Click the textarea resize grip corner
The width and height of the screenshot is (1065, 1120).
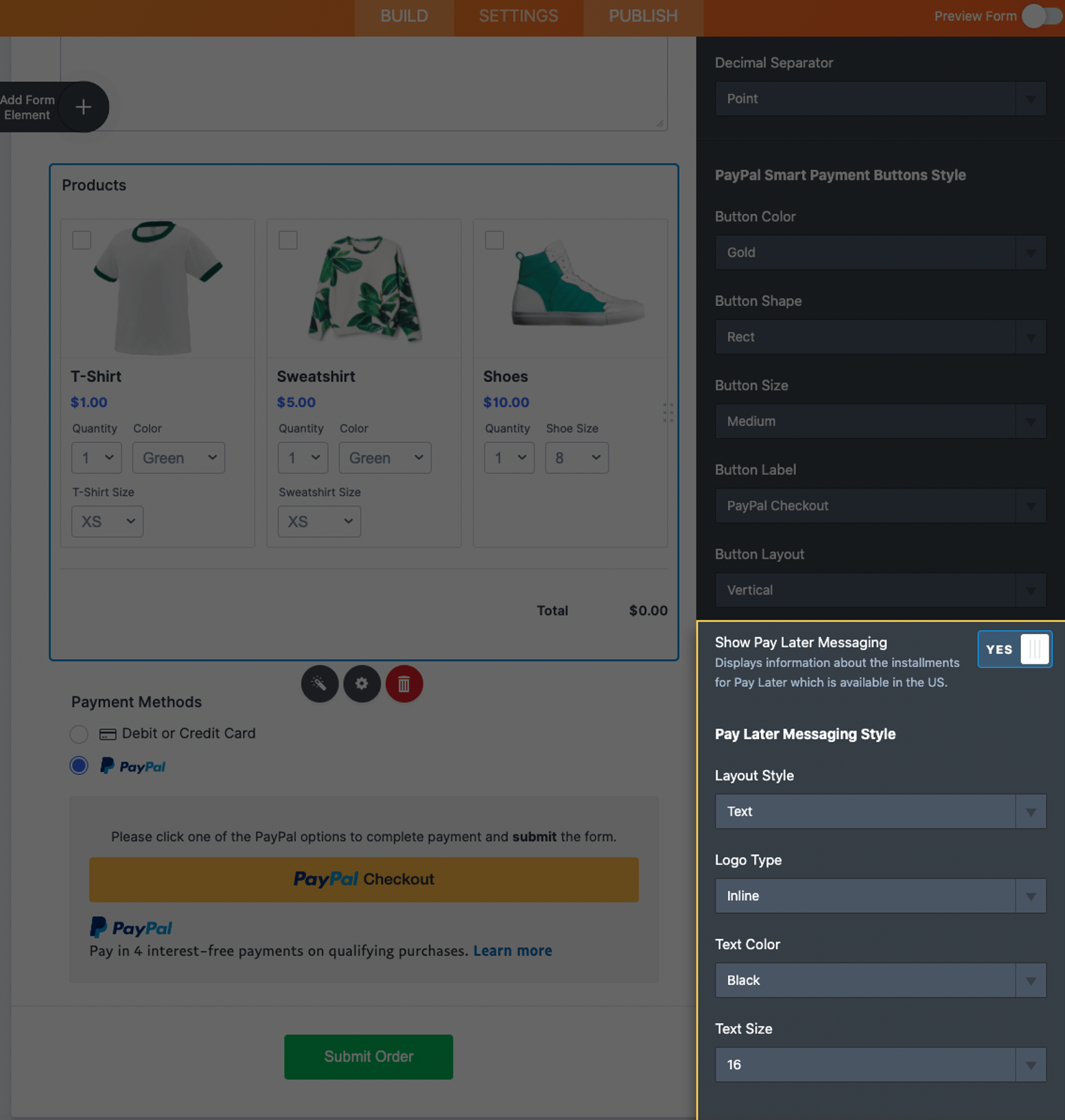point(660,124)
